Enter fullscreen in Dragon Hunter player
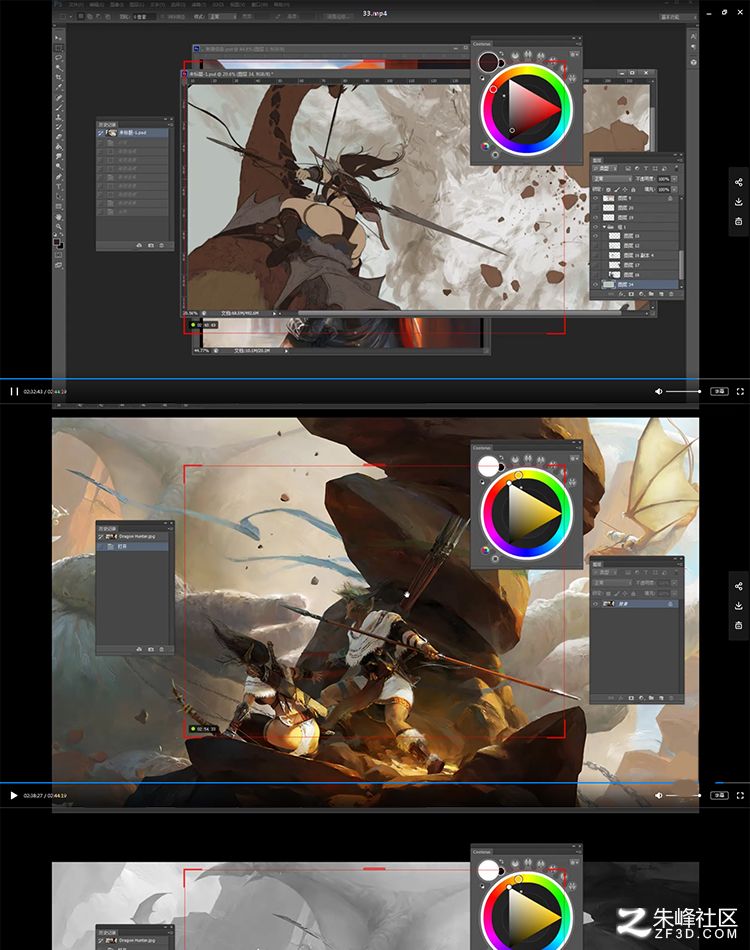Image resolution: width=750 pixels, height=950 pixels. point(740,796)
